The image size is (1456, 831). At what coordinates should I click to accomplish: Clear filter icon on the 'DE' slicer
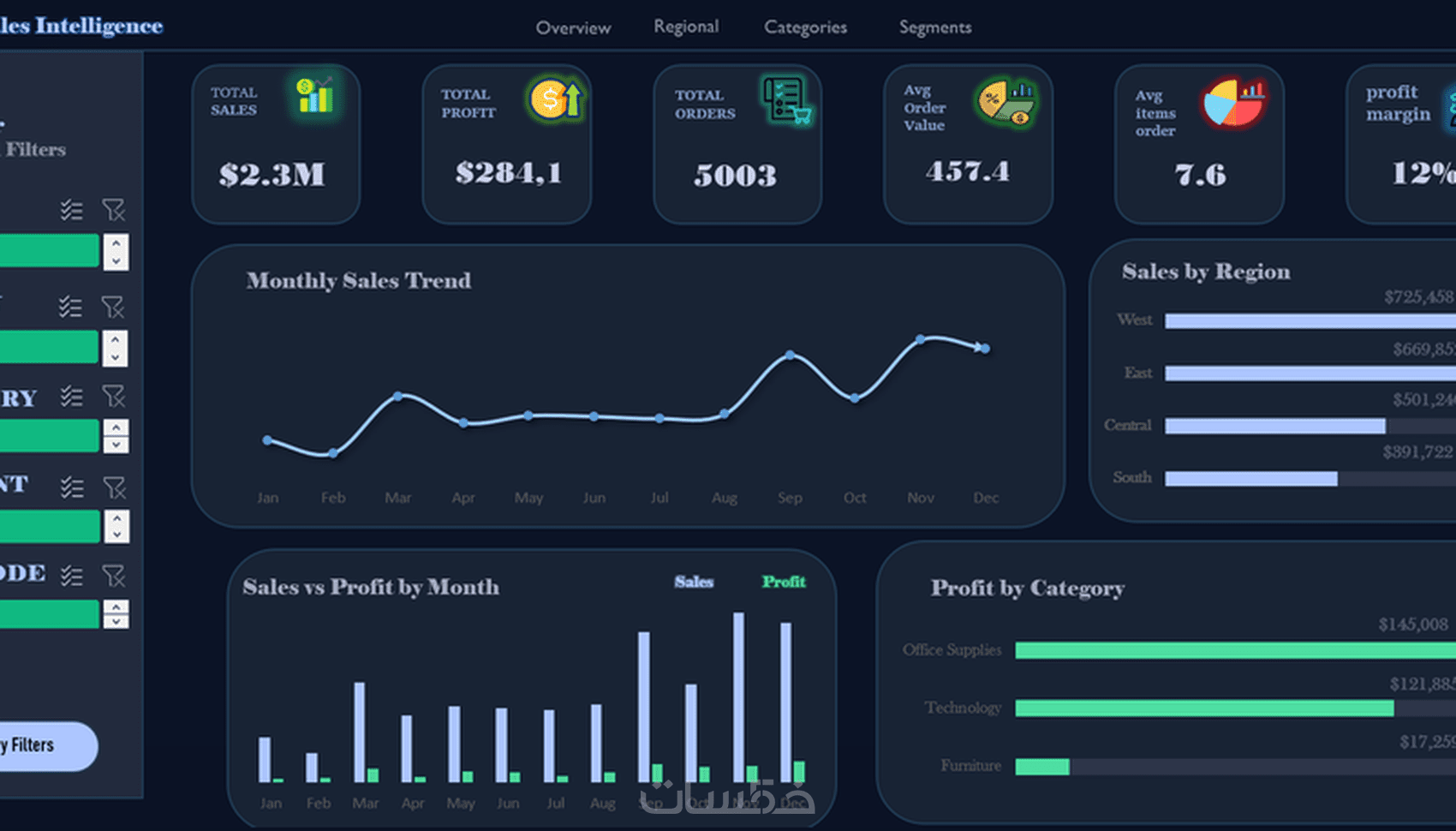pyautogui.click(x=114, y=575)
